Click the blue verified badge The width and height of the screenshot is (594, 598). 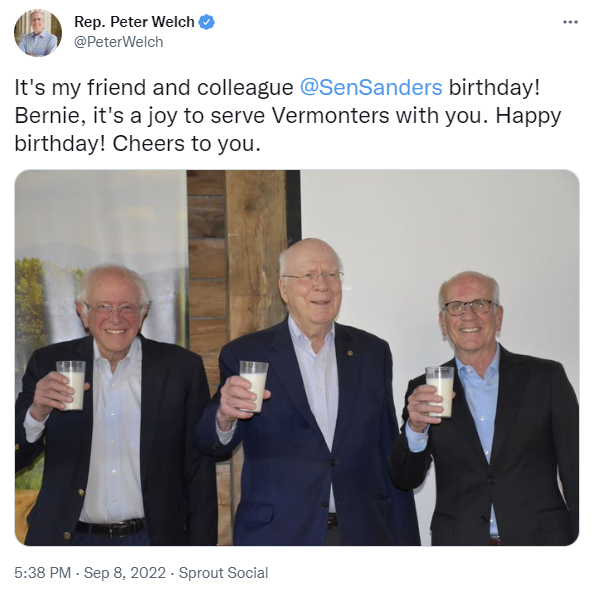pos(207,22)
